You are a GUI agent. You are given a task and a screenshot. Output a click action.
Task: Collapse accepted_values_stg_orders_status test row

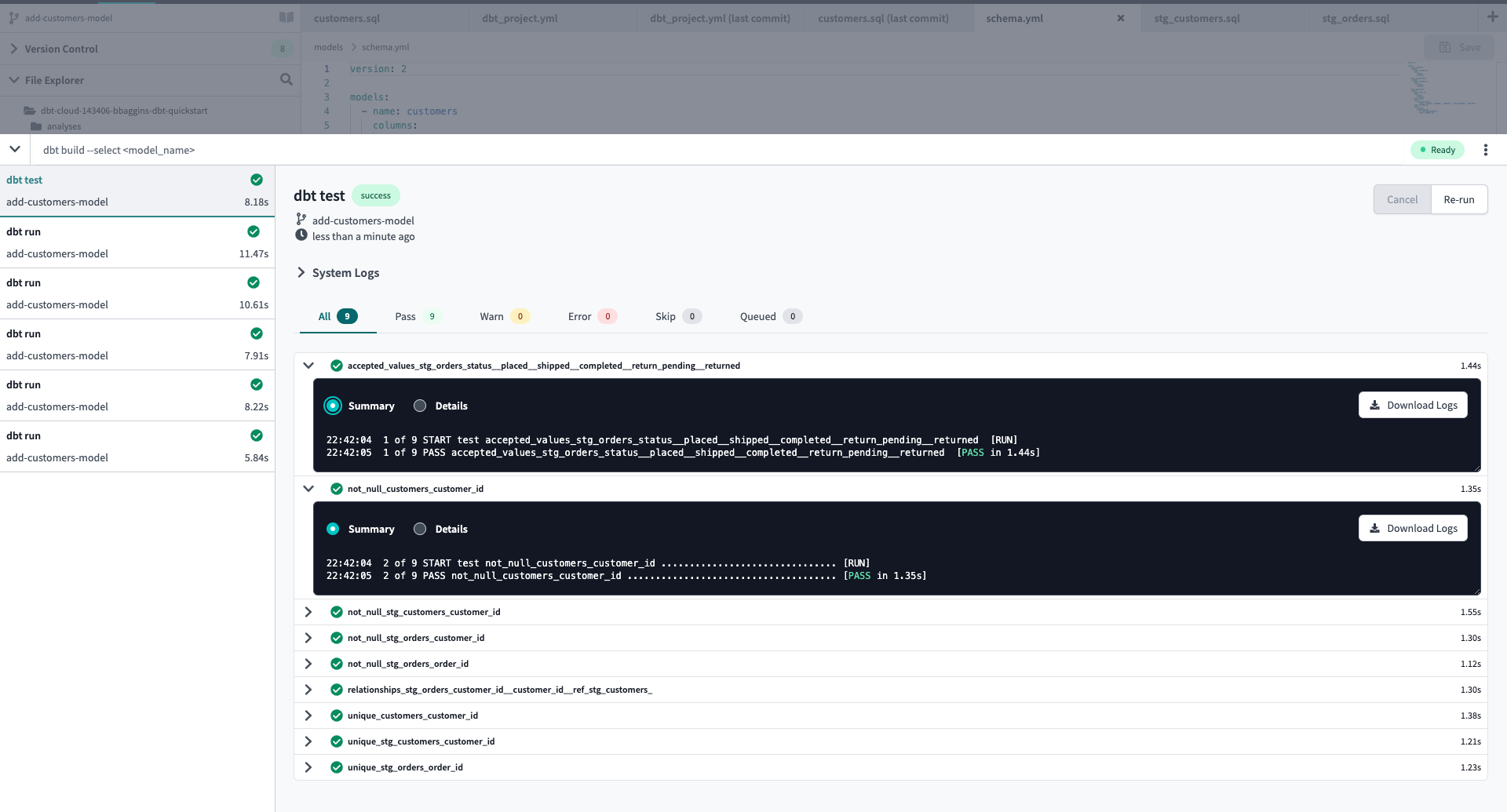tap(308, 366)
